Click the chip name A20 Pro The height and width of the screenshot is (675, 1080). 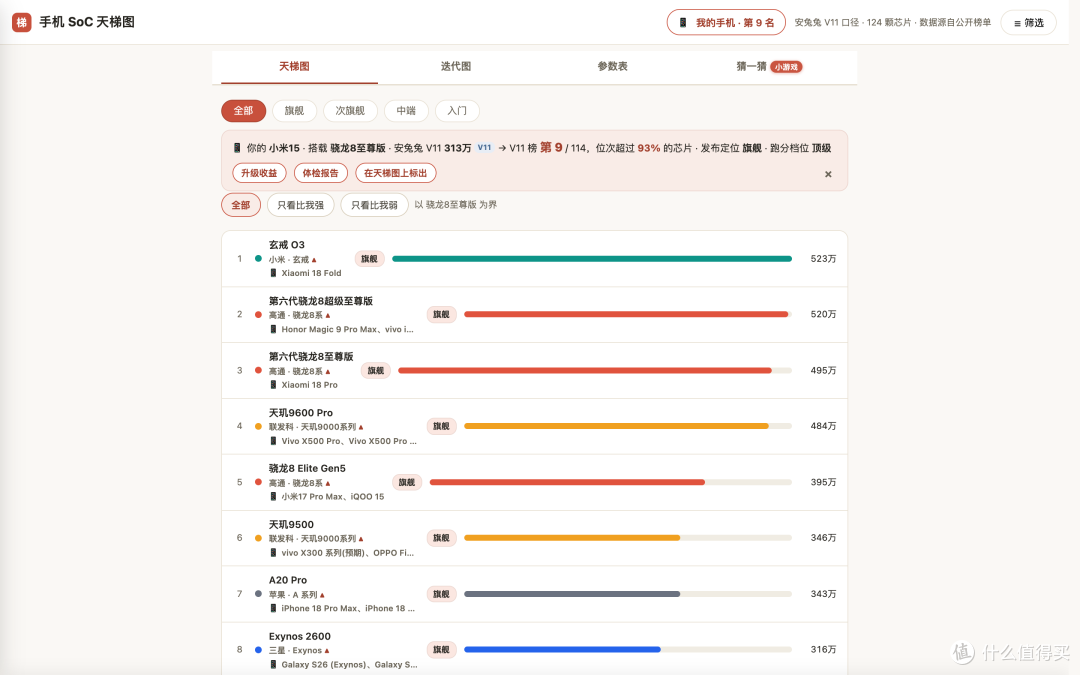click(x=288, y=580)
